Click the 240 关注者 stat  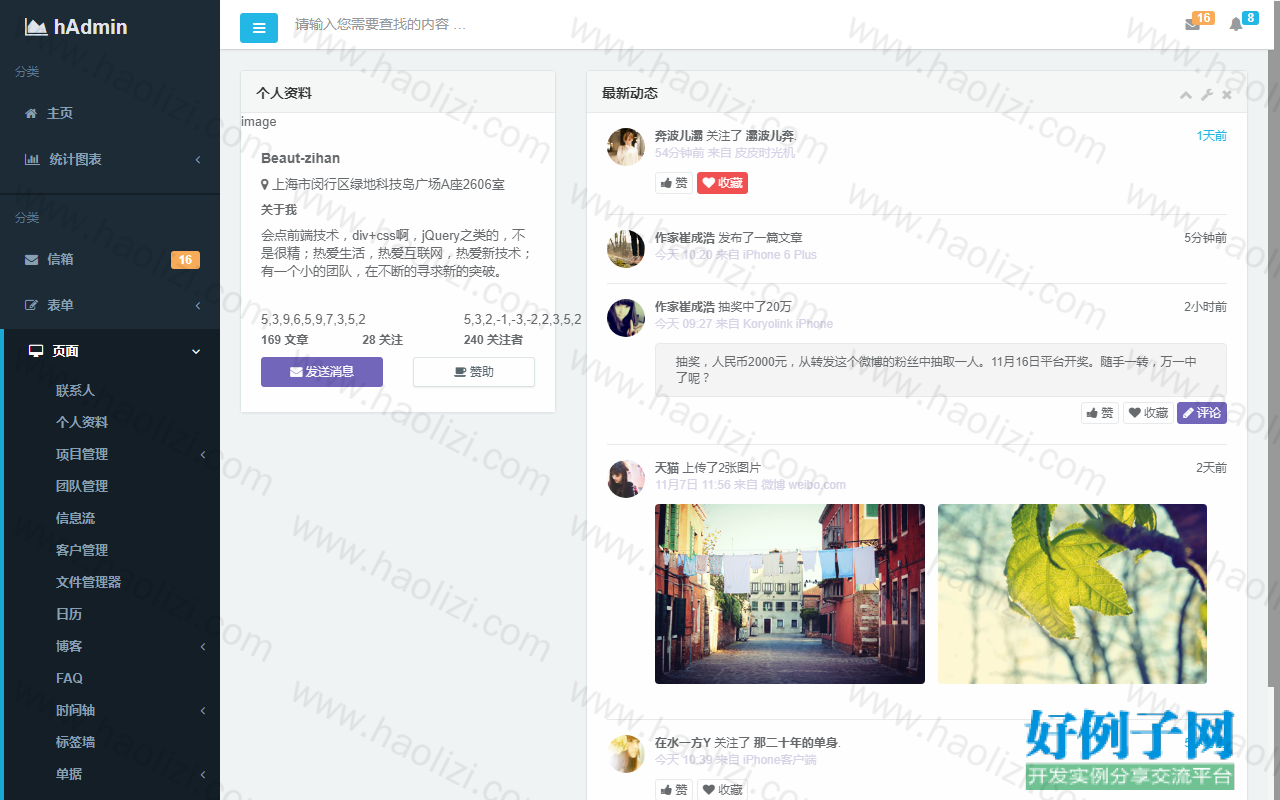(x=493, y=340)
